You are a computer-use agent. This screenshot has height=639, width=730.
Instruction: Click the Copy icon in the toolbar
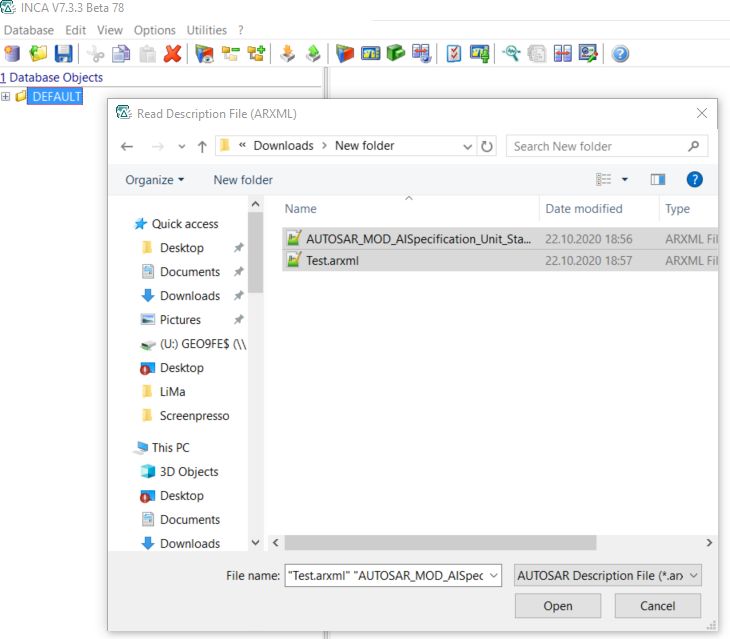[x=121, y=54]
